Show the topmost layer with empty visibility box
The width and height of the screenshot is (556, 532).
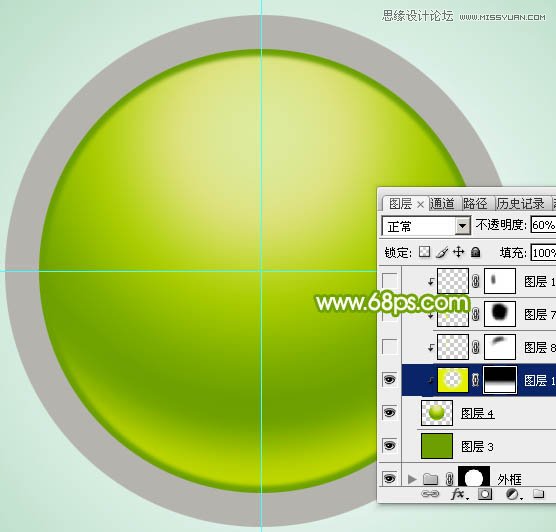[x=390, y=280]
